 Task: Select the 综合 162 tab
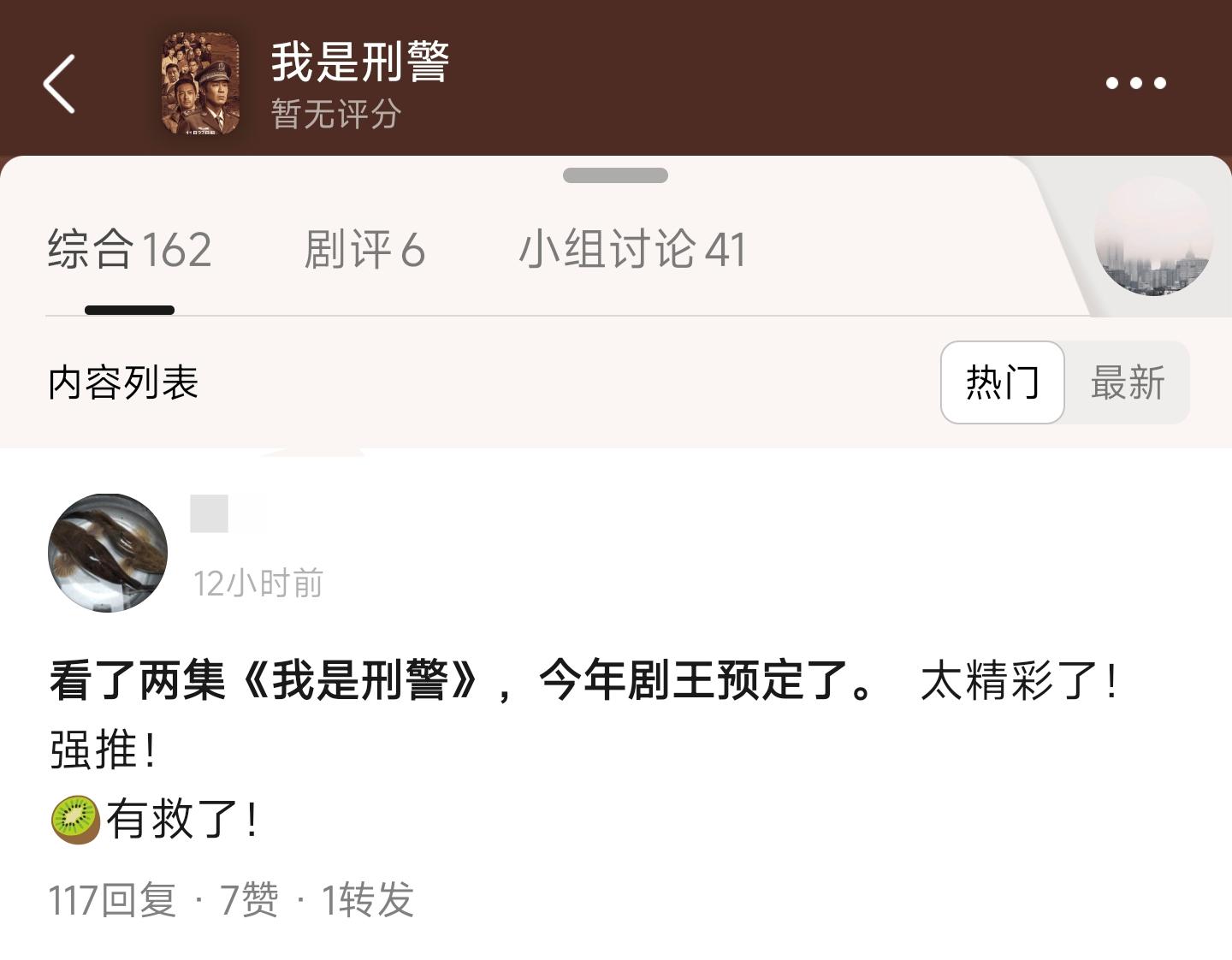129,250
